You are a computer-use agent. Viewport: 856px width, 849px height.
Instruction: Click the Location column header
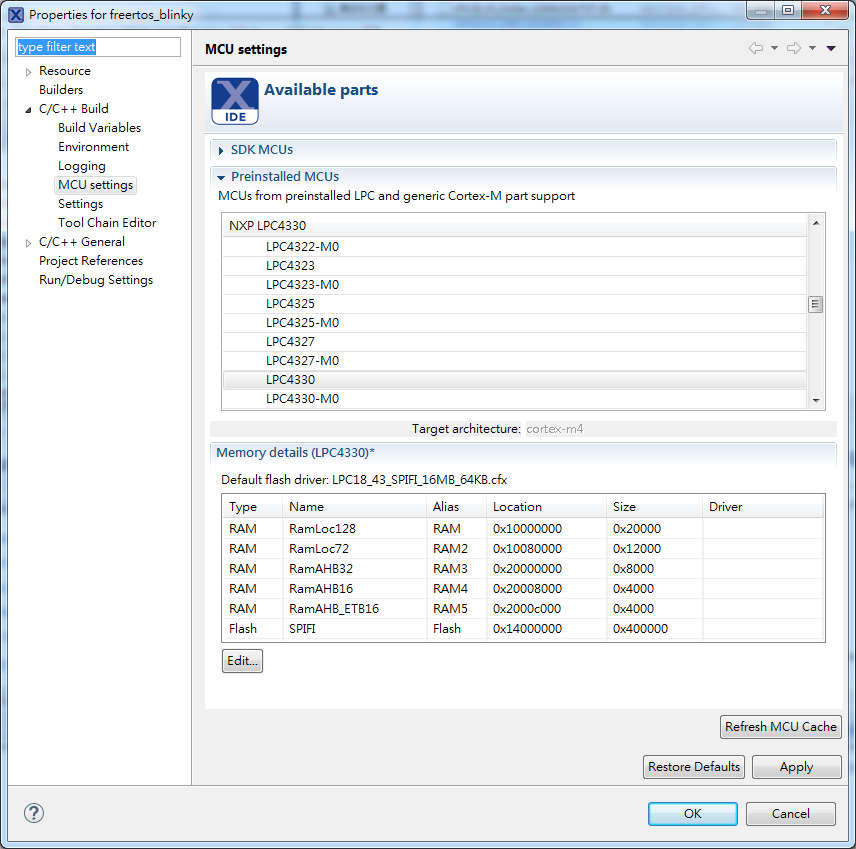tap(546, 507)
